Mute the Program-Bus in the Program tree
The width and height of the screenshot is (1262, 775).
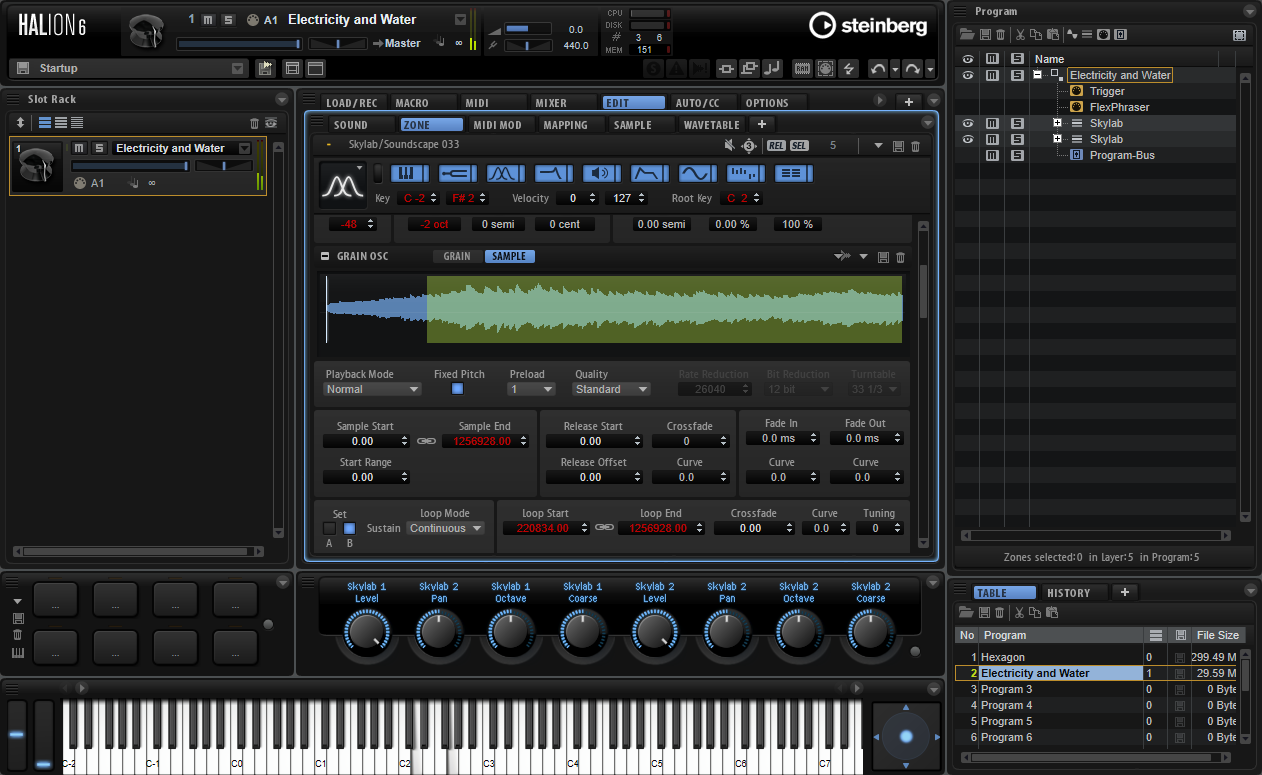[992, 155]
